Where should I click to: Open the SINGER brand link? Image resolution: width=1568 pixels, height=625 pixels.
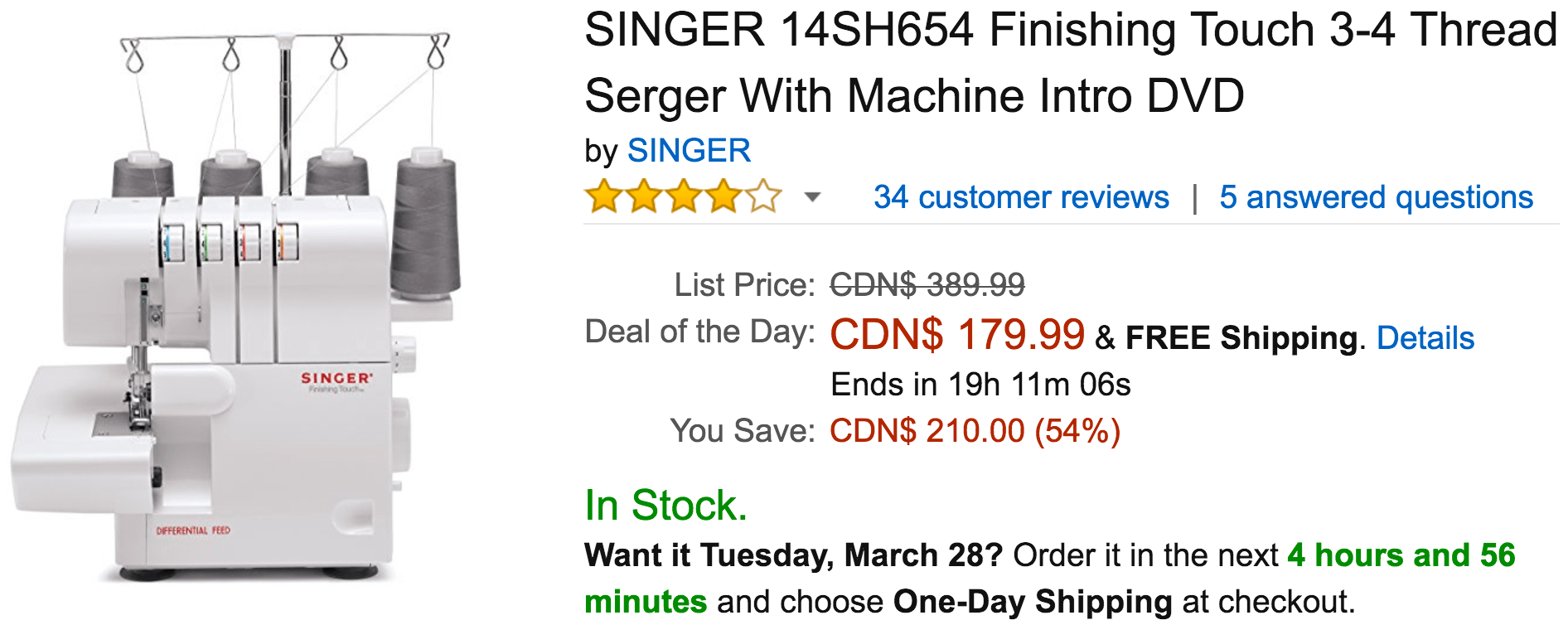click(689, 151)
